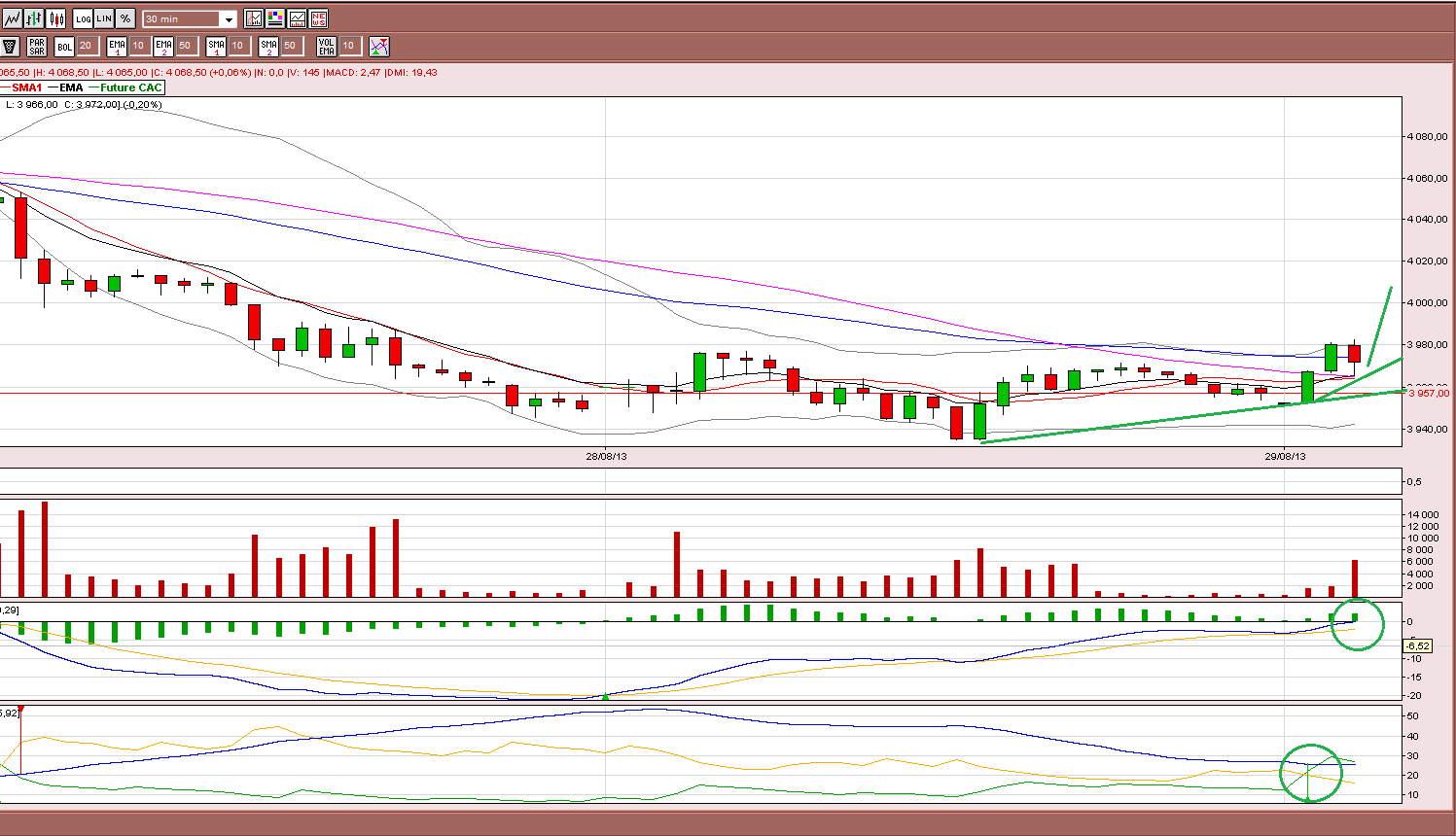Click the crossing-lines signals icon
The height and width of the screenshot is (836, 1456).
(379, 46)
